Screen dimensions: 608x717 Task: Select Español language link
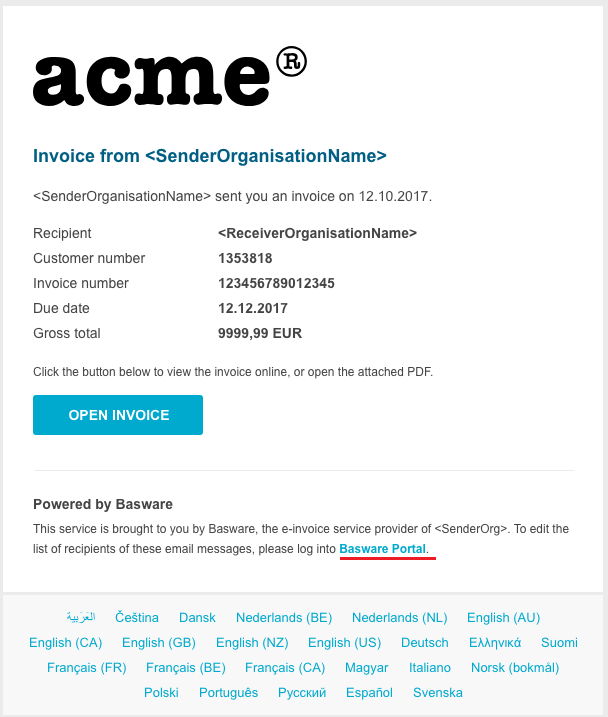[x=369, y=692]
